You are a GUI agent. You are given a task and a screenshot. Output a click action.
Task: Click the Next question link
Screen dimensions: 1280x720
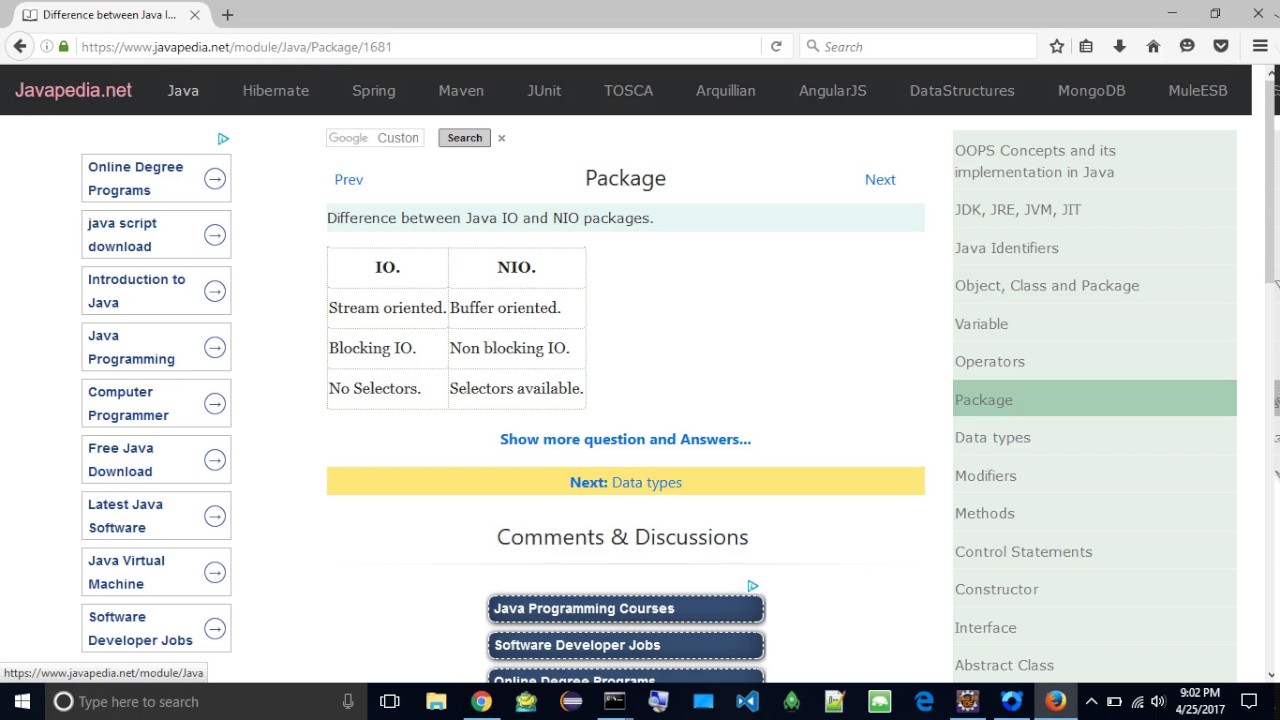pyautogui.click(x=880, y=179)
